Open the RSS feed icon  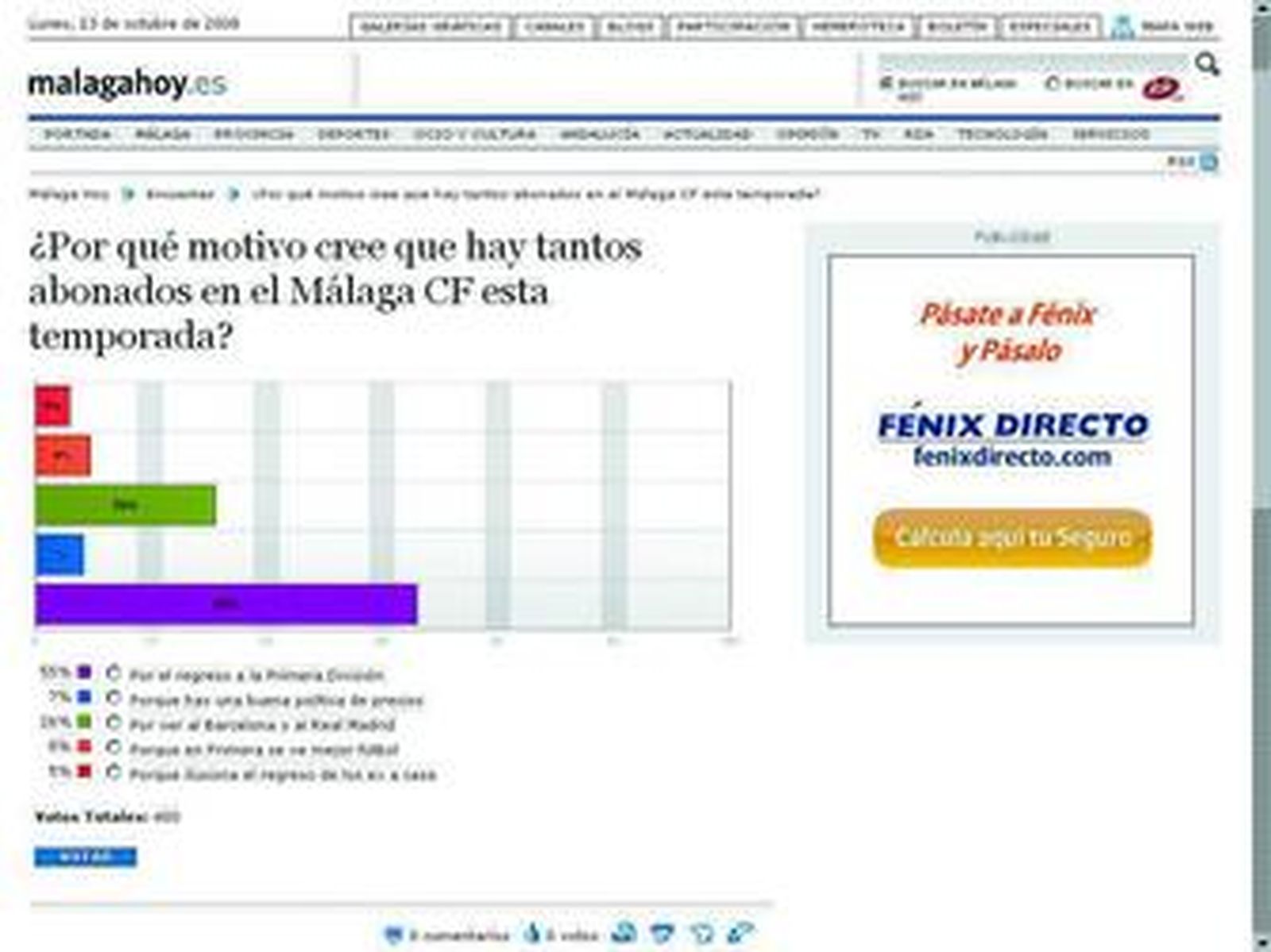[1207, 160]
